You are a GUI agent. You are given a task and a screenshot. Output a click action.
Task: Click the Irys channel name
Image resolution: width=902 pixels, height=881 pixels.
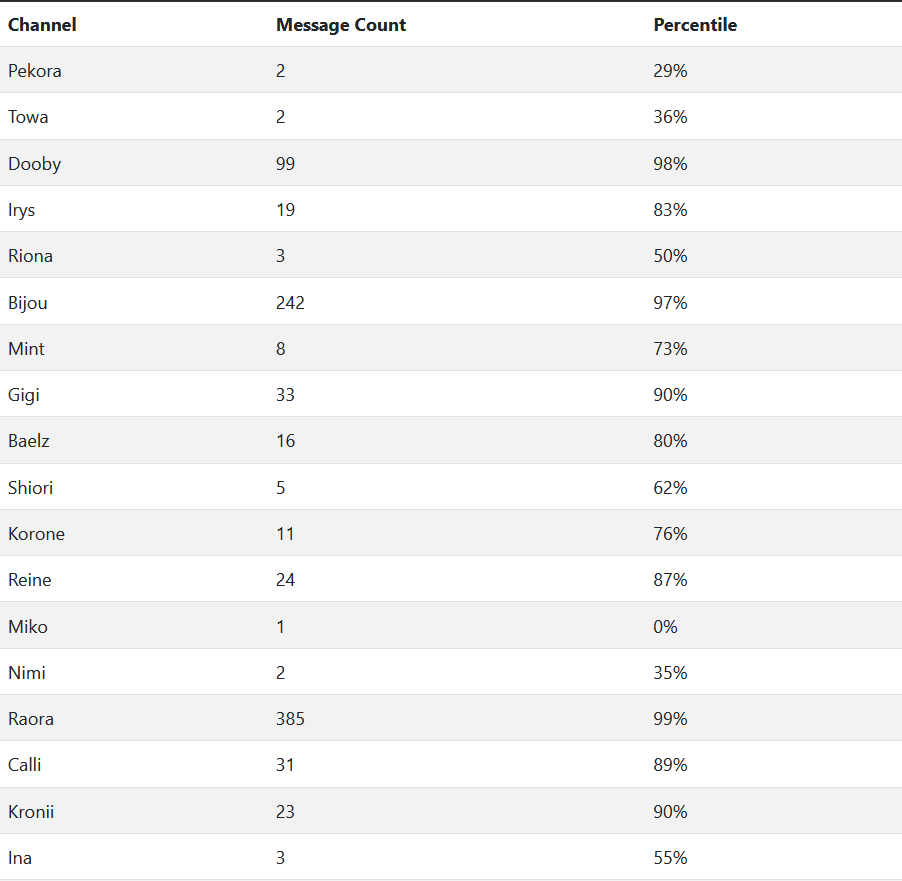22,210
